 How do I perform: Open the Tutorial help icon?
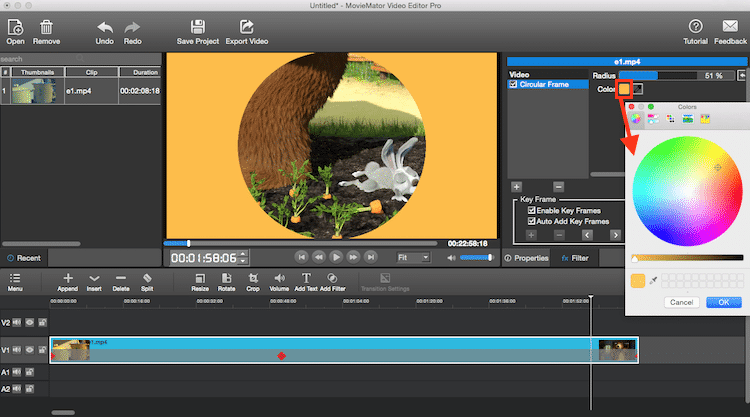[x=695, y=32]
